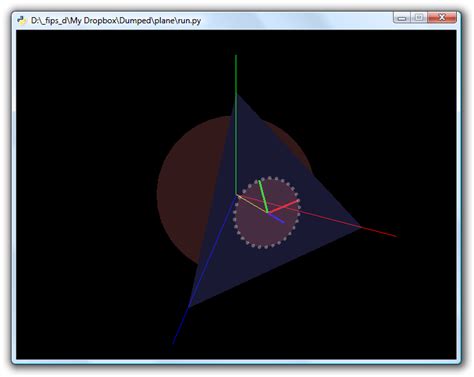Click the bottom end of the thin blue axis
This screenshot has width=474, height=377.
click(x=173, y=342)
